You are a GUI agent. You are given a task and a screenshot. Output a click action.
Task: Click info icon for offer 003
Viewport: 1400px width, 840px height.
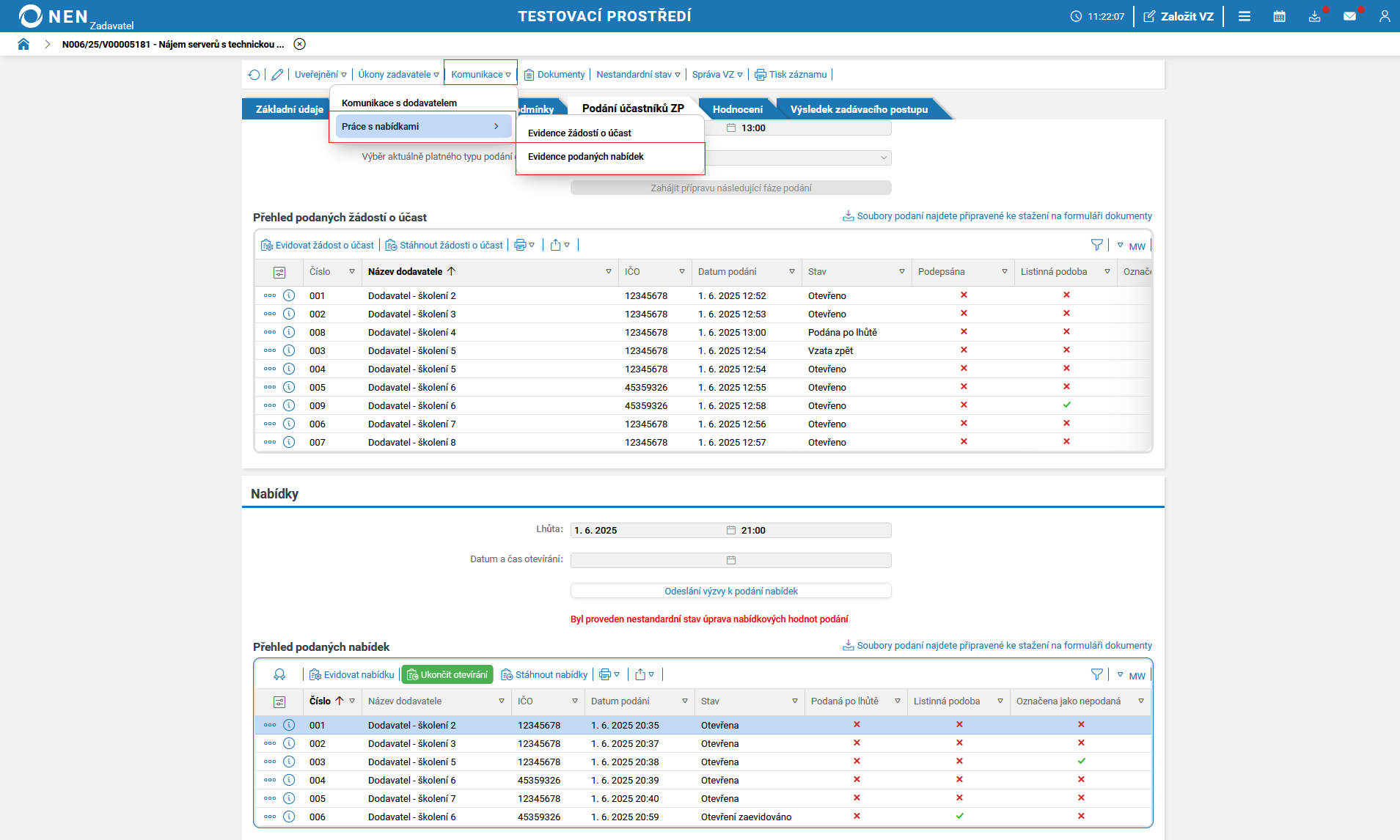289,762
